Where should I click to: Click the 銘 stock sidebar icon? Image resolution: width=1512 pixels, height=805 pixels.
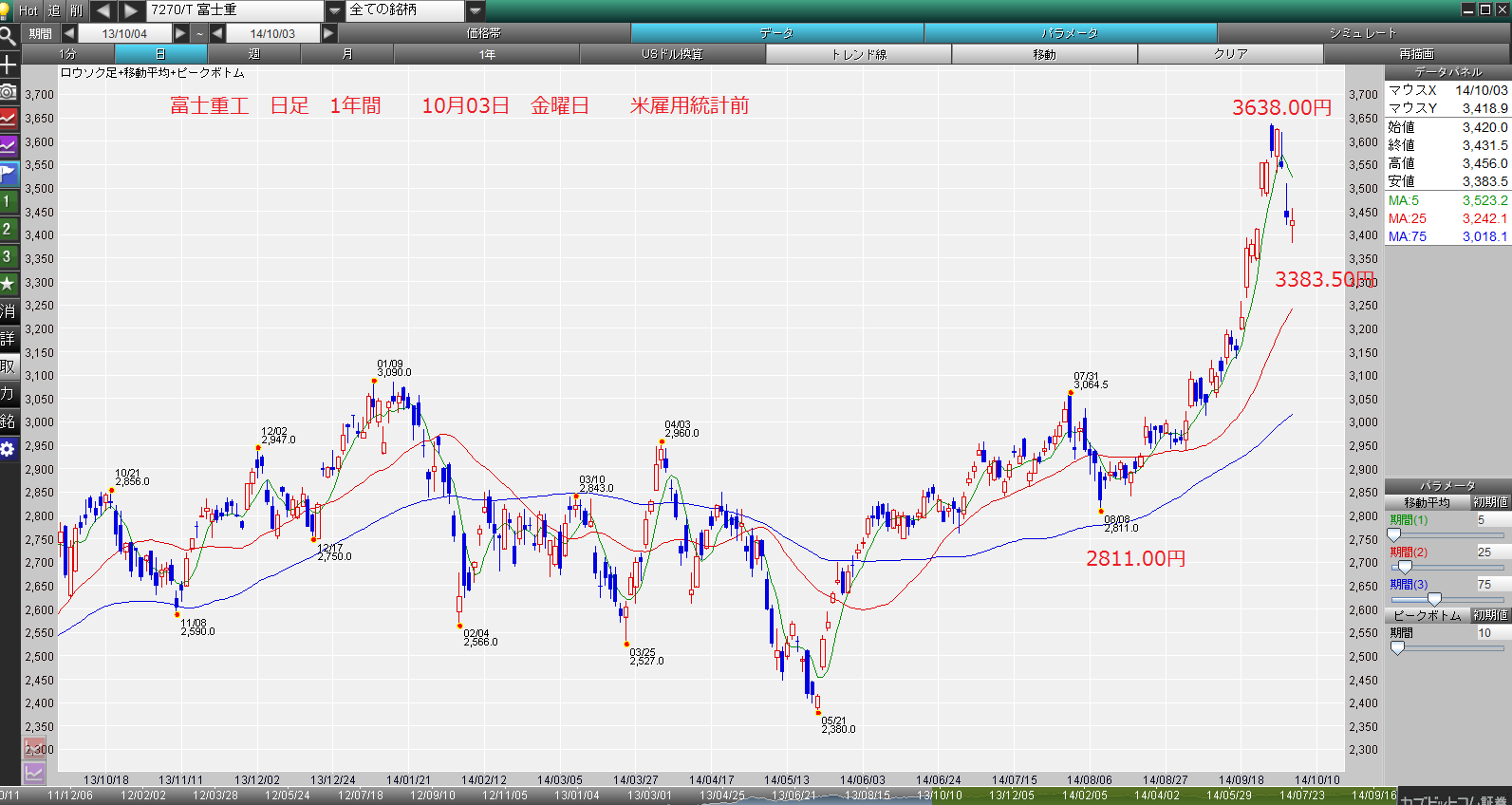(x=9, y=421)
